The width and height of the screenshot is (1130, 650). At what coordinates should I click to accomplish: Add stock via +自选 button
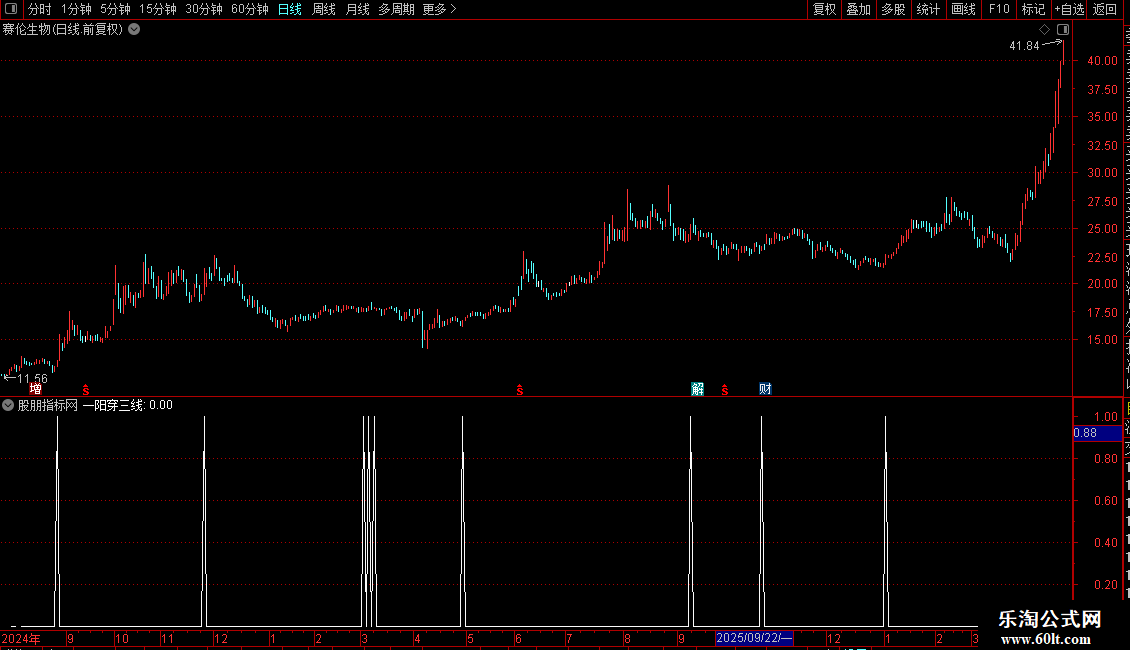click(1069, 9)
